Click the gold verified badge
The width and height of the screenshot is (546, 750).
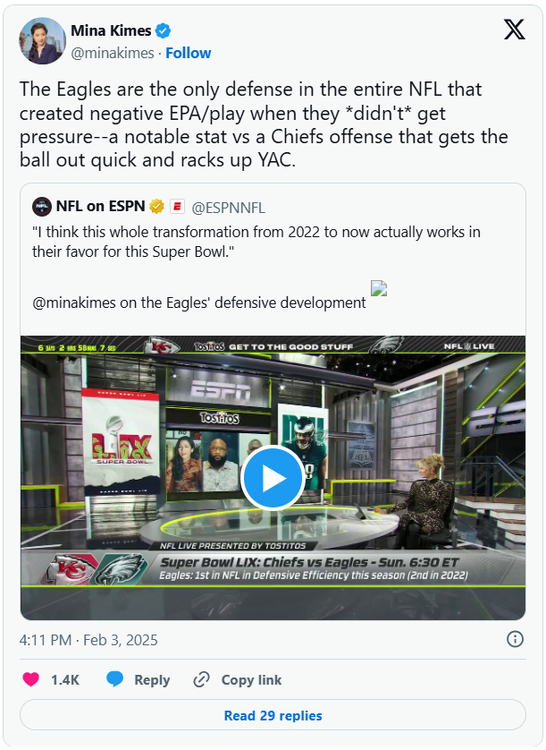click(156, 206)
